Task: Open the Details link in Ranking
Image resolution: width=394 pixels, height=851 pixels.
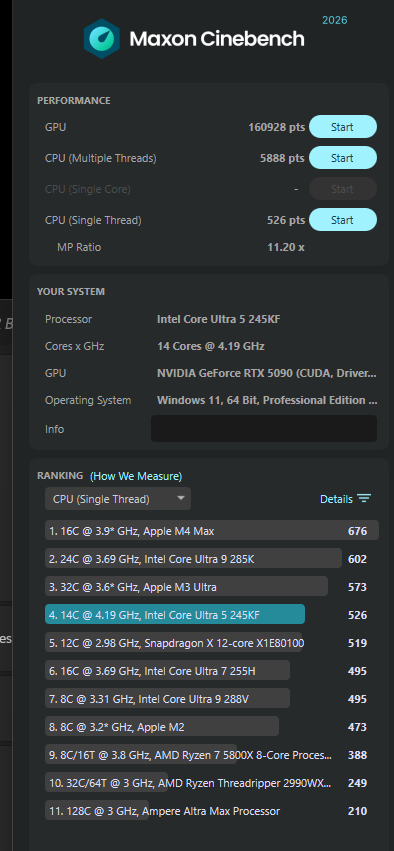Action: [336, 499]
